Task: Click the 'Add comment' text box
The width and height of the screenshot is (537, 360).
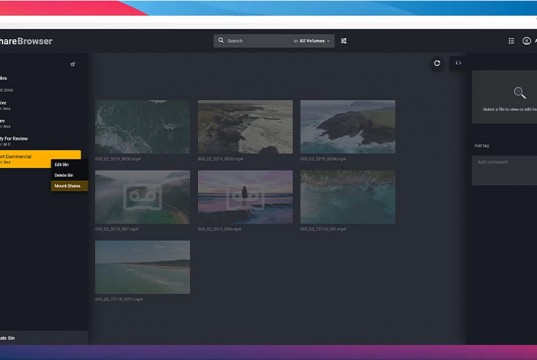Action: 504,170
